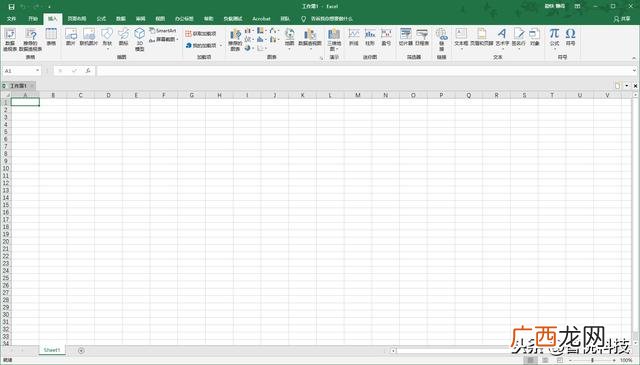Open the WordArt gallery

[x=502, y=38]
